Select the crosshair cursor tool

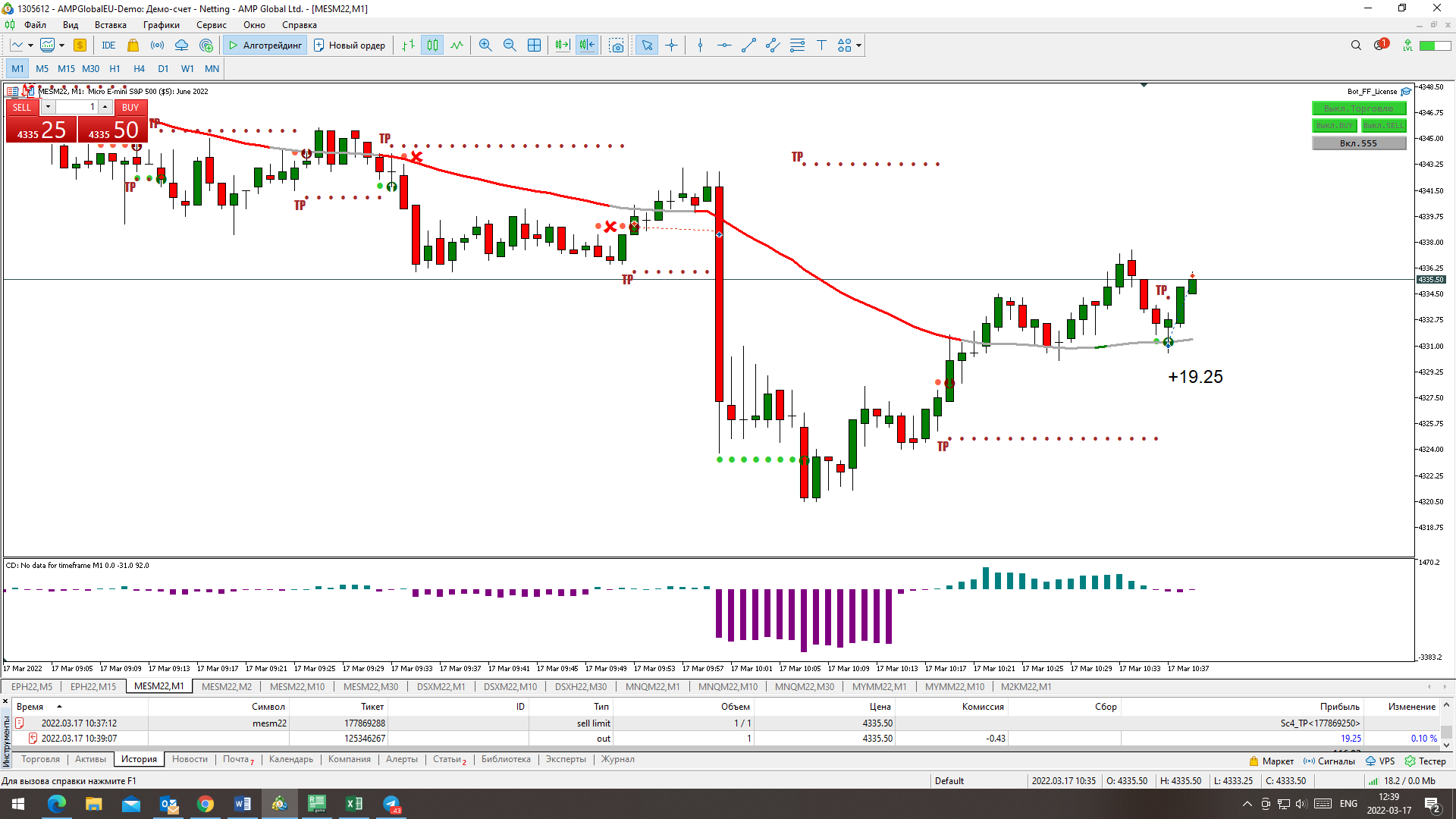pyautogui.click(x=671, y=45)
